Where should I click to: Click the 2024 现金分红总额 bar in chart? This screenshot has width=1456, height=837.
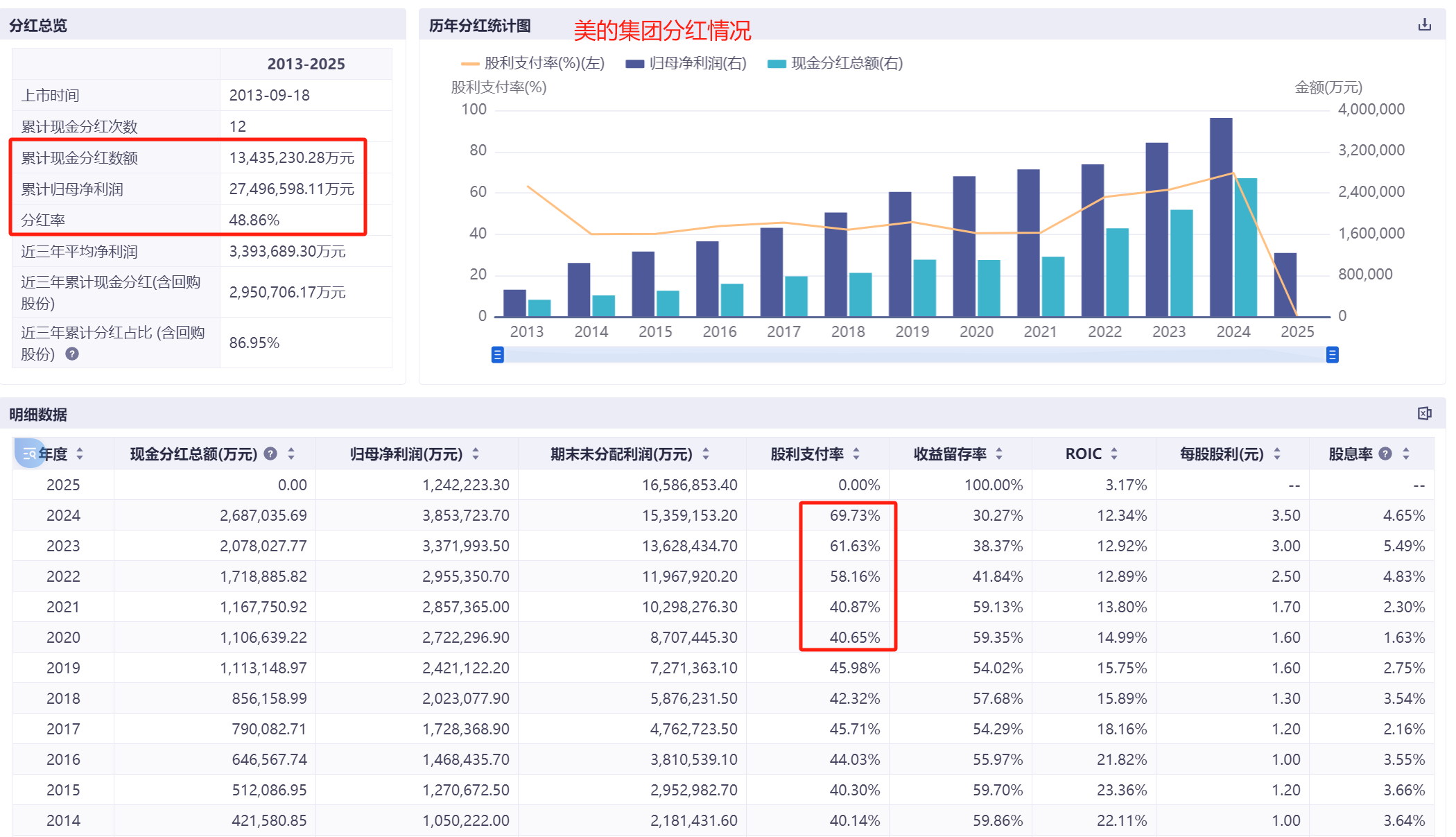coord(1246,247)
